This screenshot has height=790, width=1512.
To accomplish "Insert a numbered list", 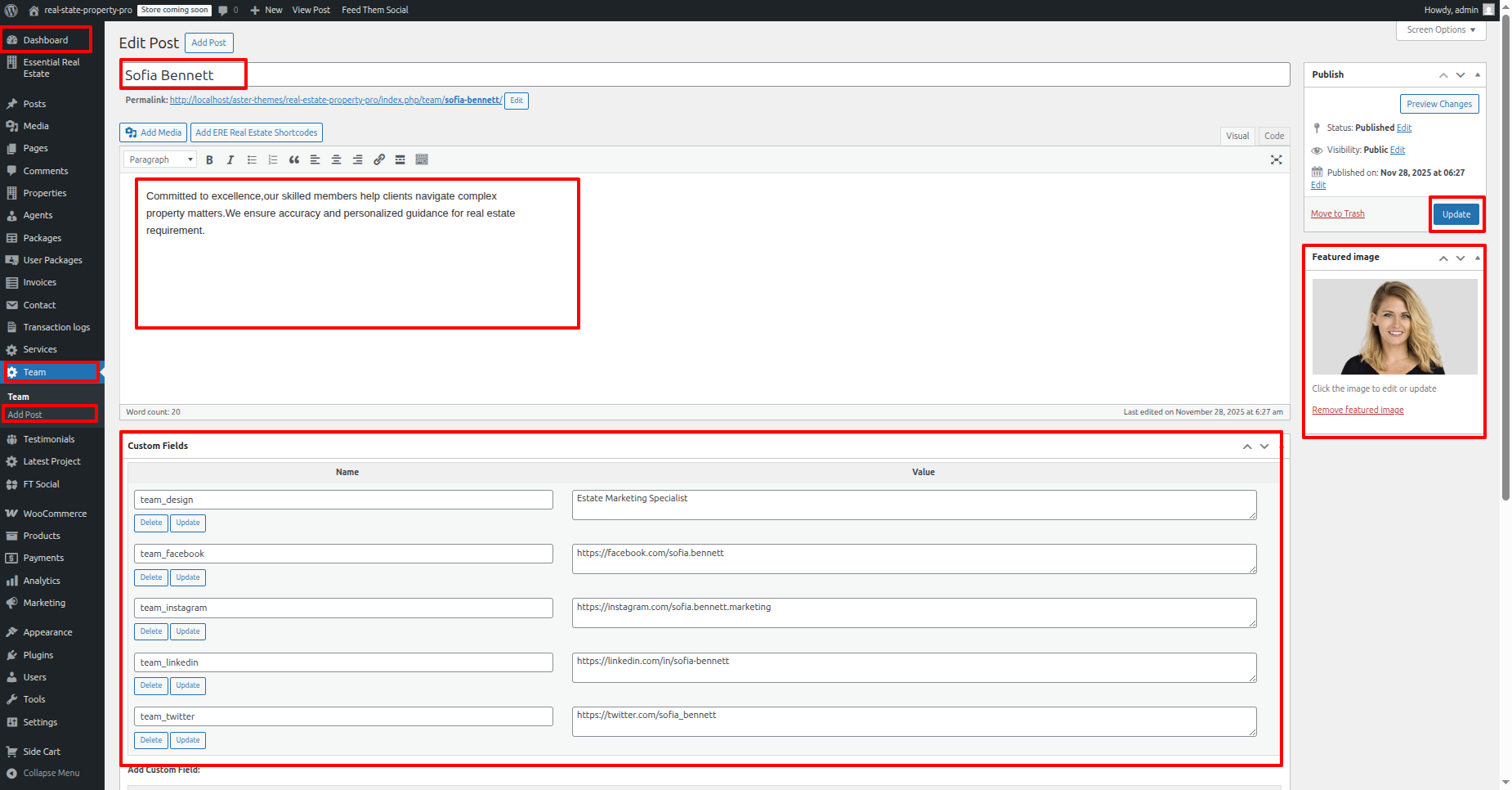I will coord(273,160).
